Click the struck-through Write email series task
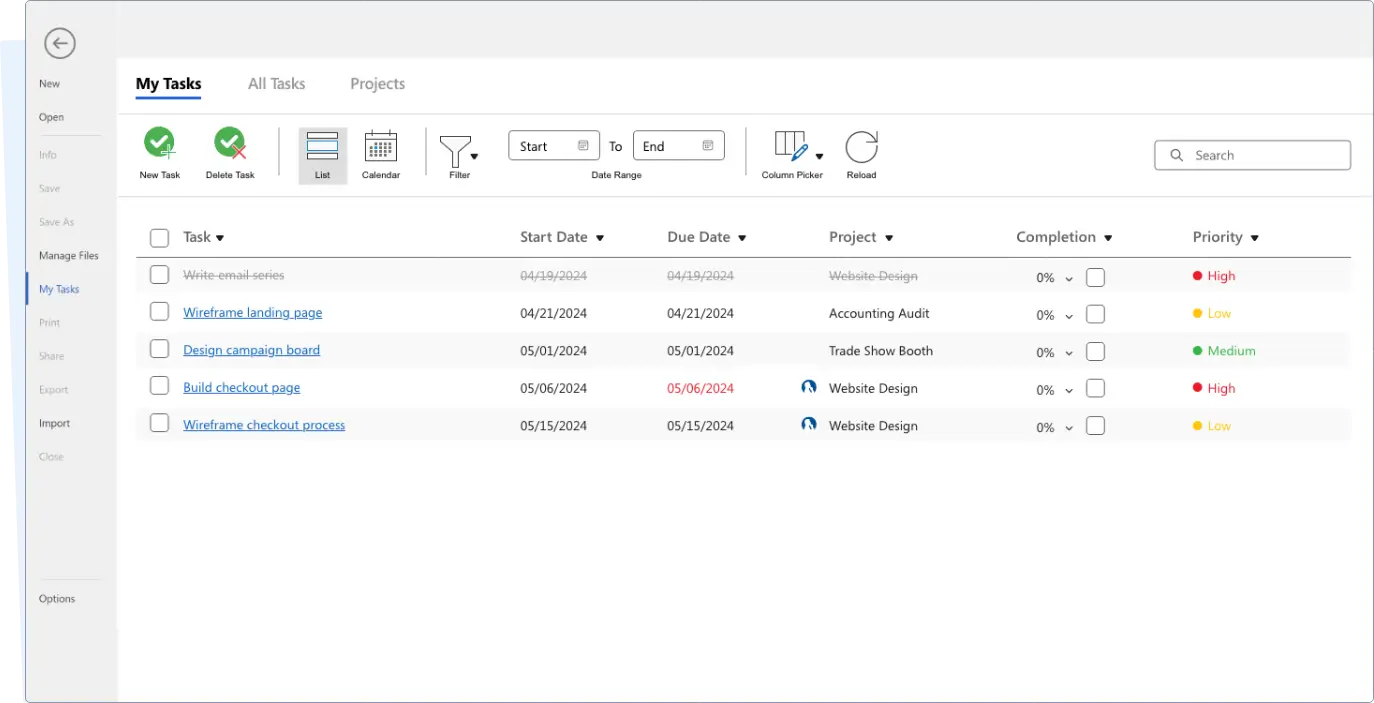The width and height of the screenshot is (1374, 703). 234,275
